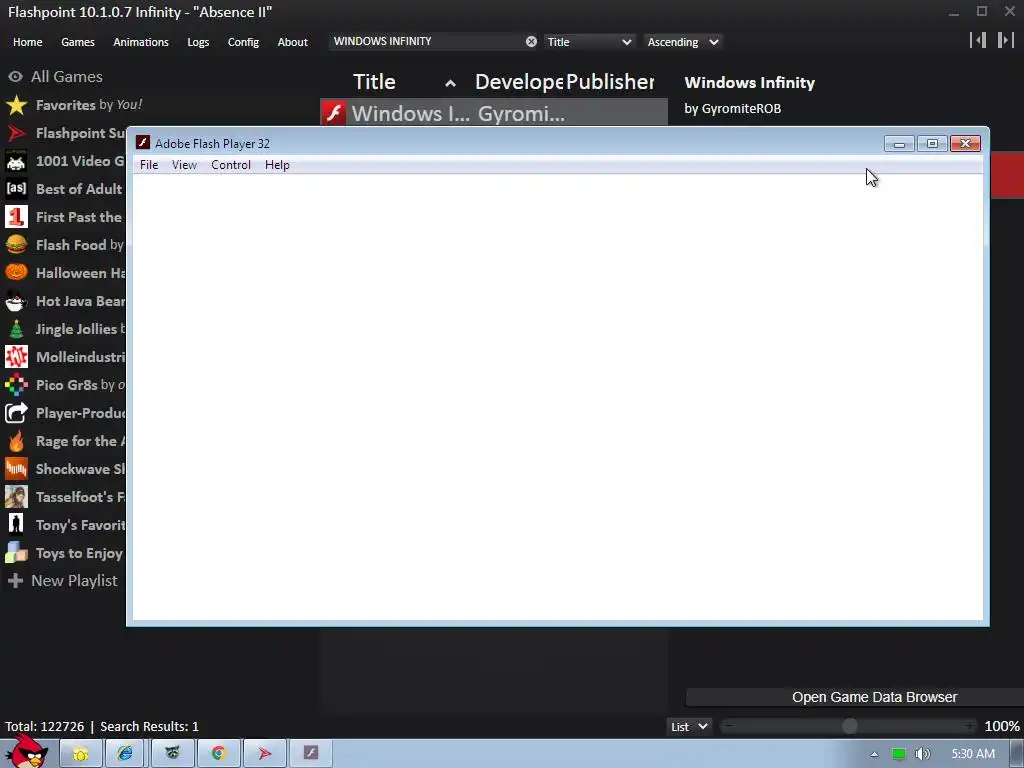Select the Best of Adult Swim icon
The image size is (1024, 768).
(16, 189)
